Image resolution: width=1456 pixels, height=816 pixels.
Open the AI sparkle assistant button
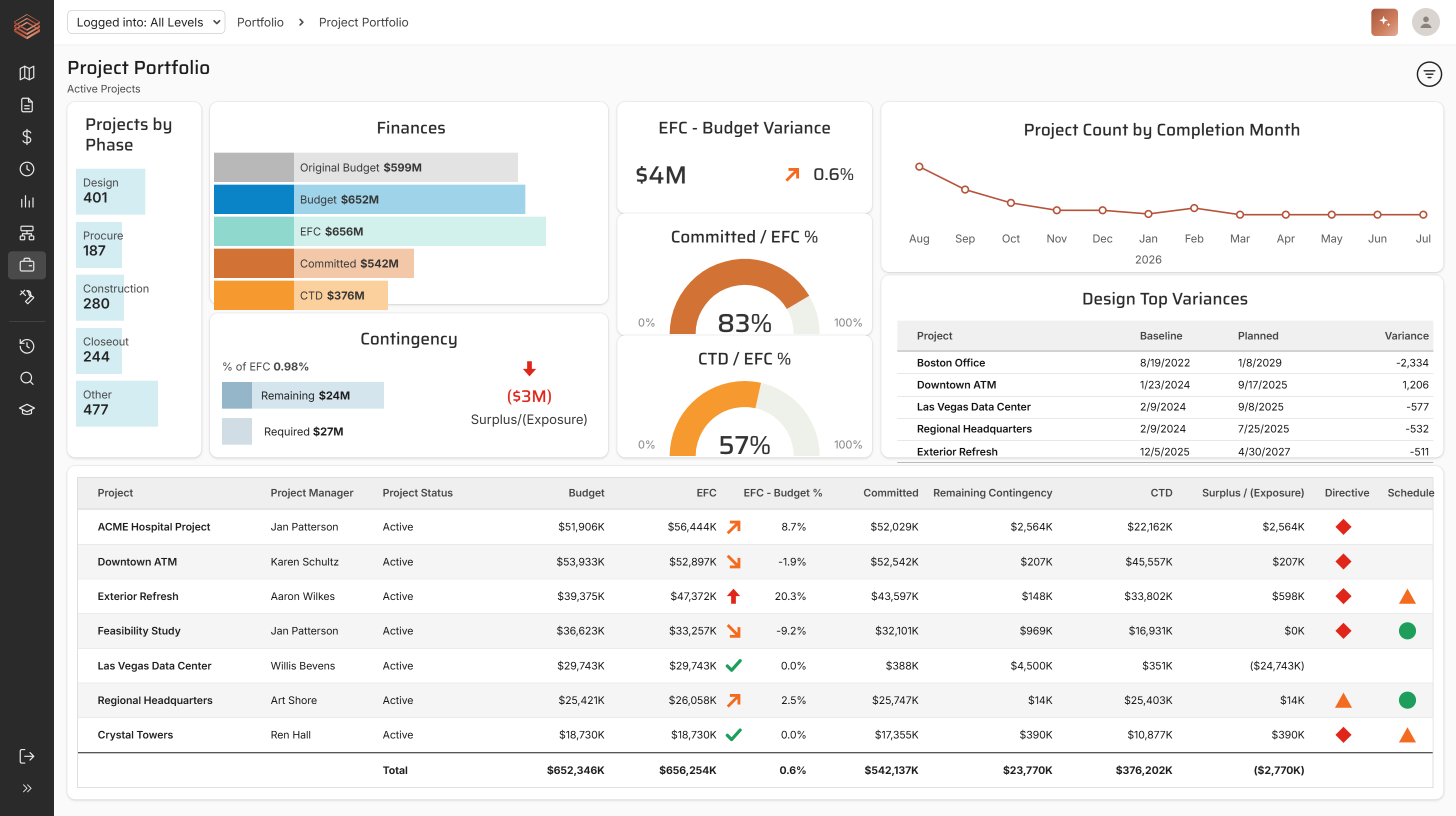tap(1384, 22)
